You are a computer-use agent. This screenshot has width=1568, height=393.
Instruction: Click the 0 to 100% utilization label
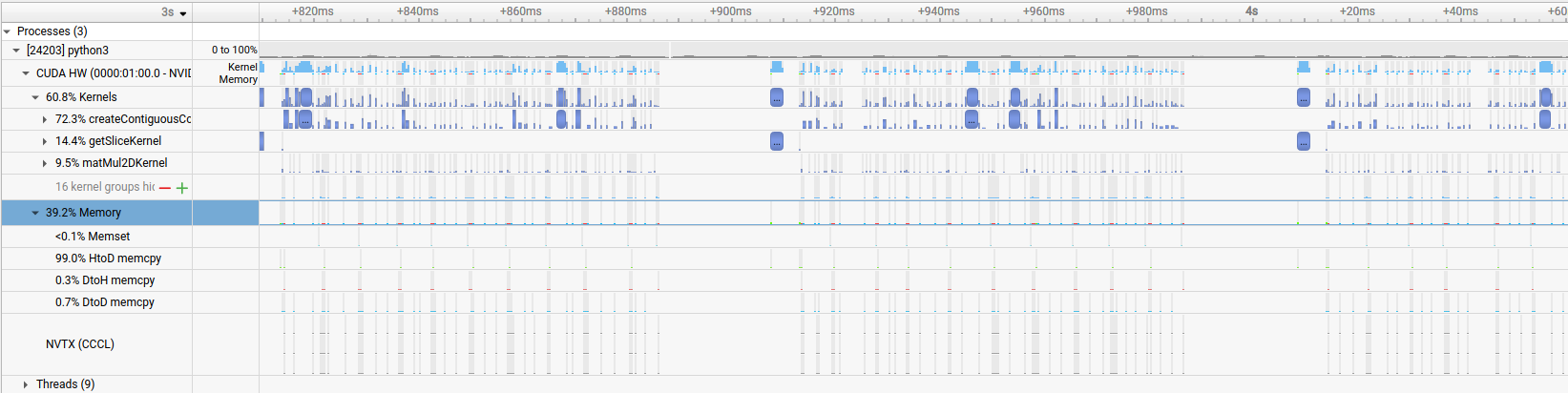click(x=234, y=50)
